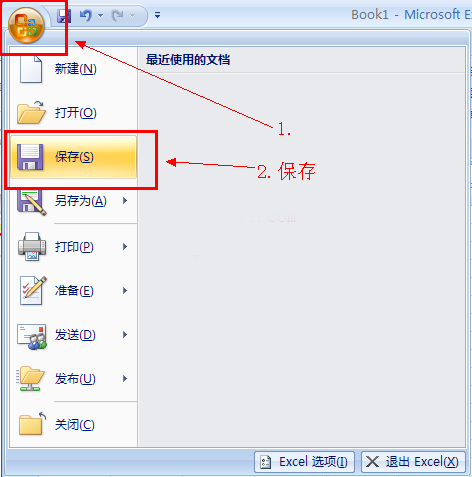Image resolution: width=472 pixels, height=477 pixels.
Task: Click the round Office button
Action: pyautogui.click(x=26, y=25)
